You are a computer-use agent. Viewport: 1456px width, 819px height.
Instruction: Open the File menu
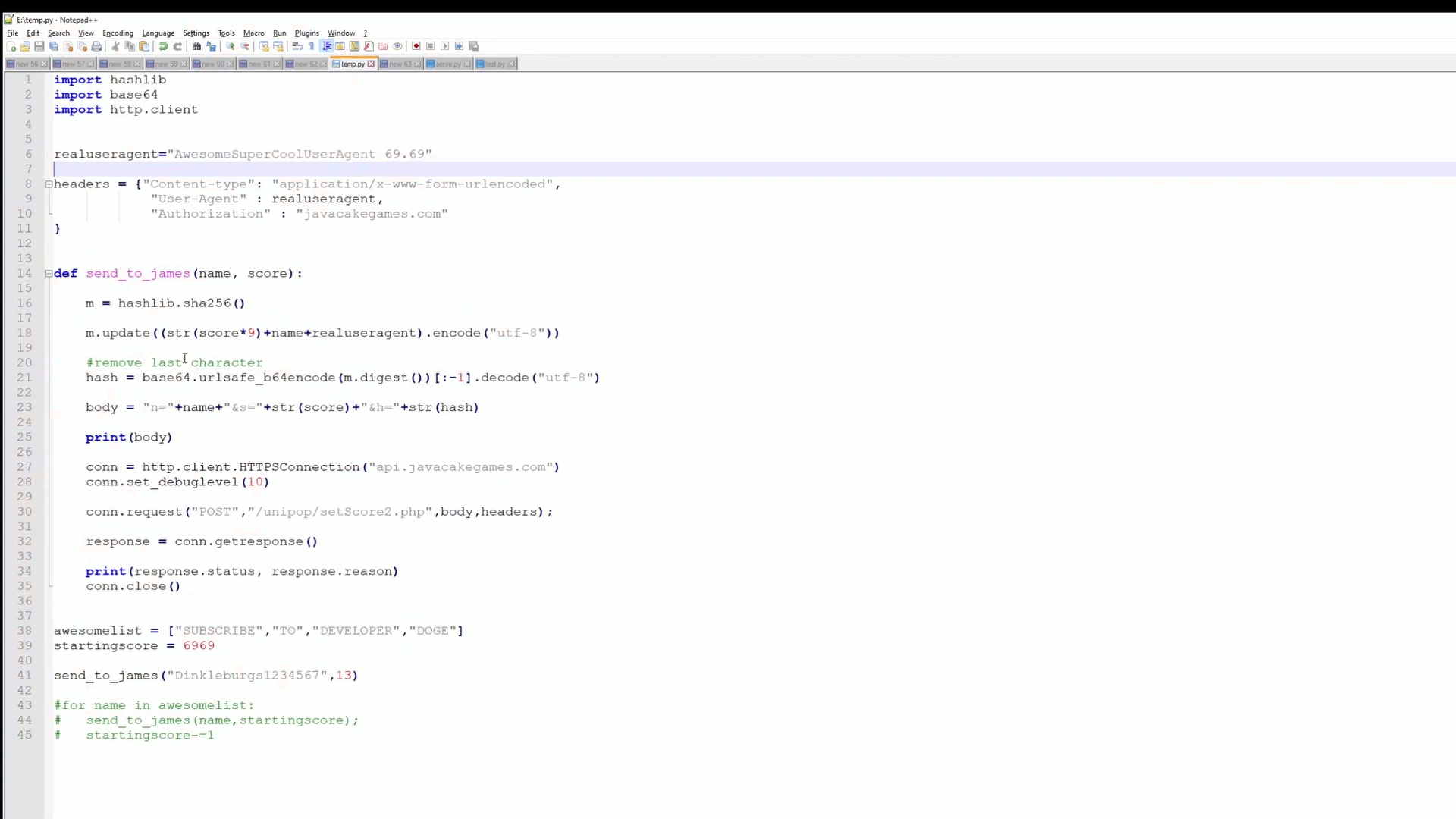pos(12,33)
